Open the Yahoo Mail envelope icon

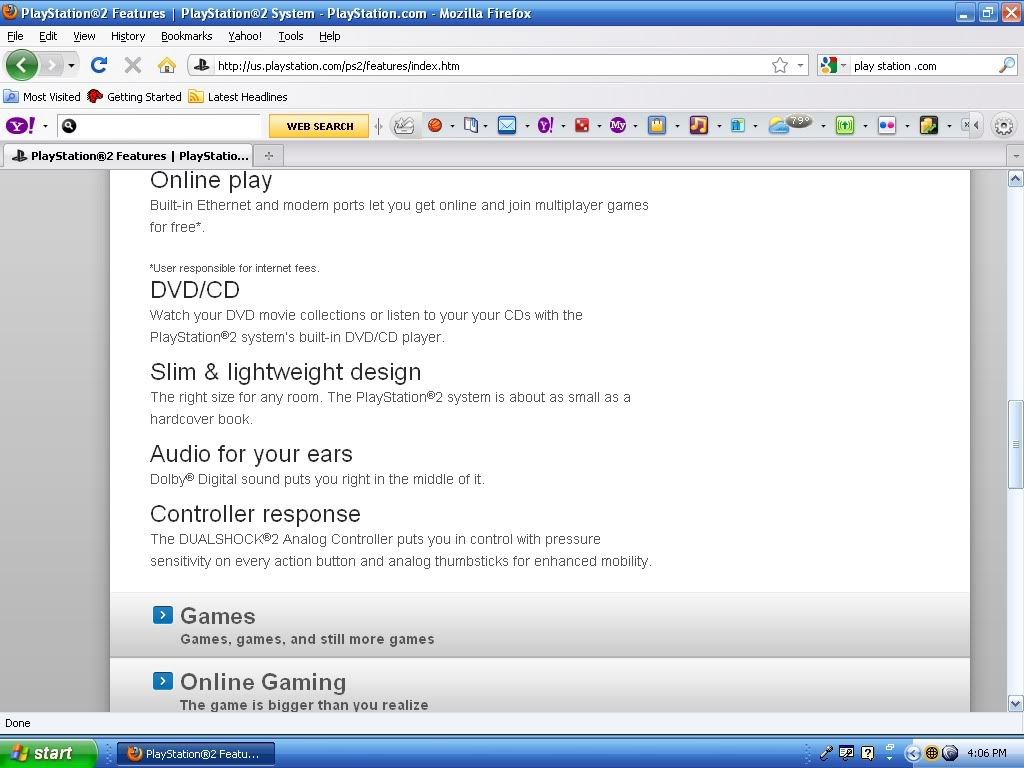(507, 125)
